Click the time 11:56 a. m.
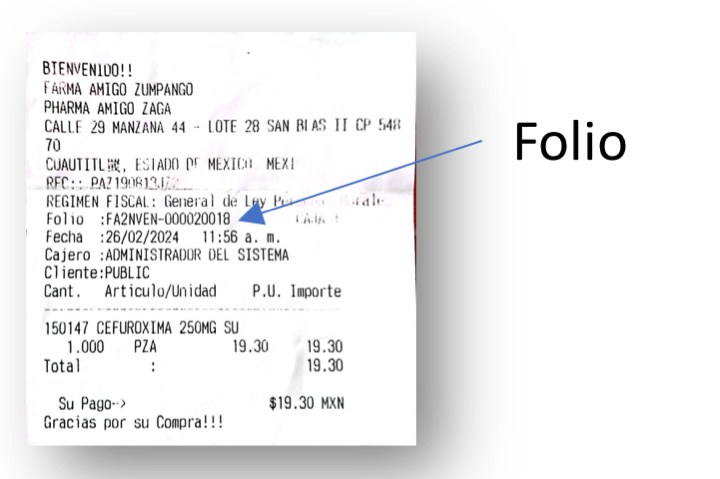 coord(241,237)
